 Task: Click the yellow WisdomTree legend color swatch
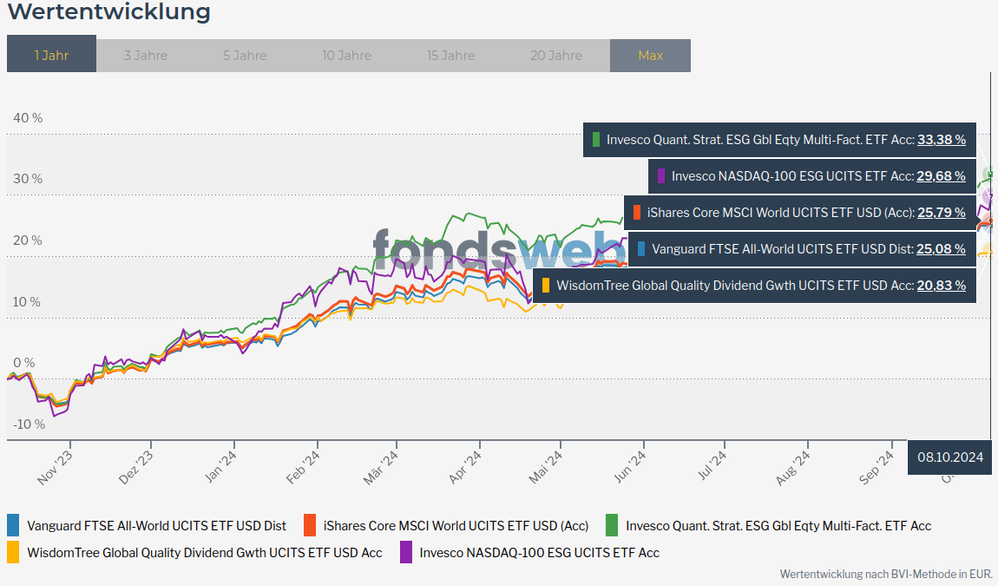13,551
